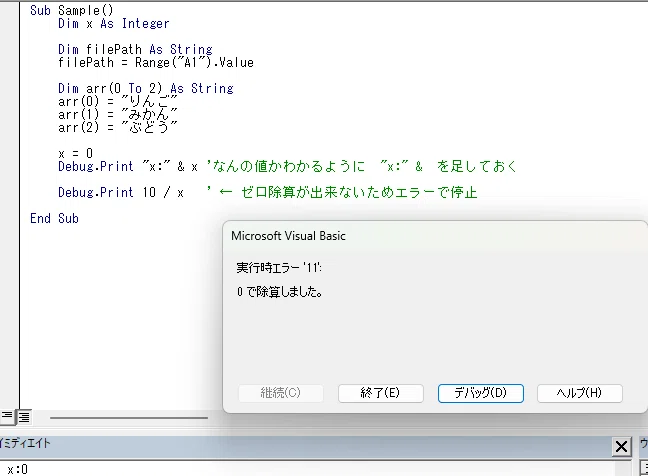Click the 'Debug.Print 10 / x' statement

click(121, 192)
